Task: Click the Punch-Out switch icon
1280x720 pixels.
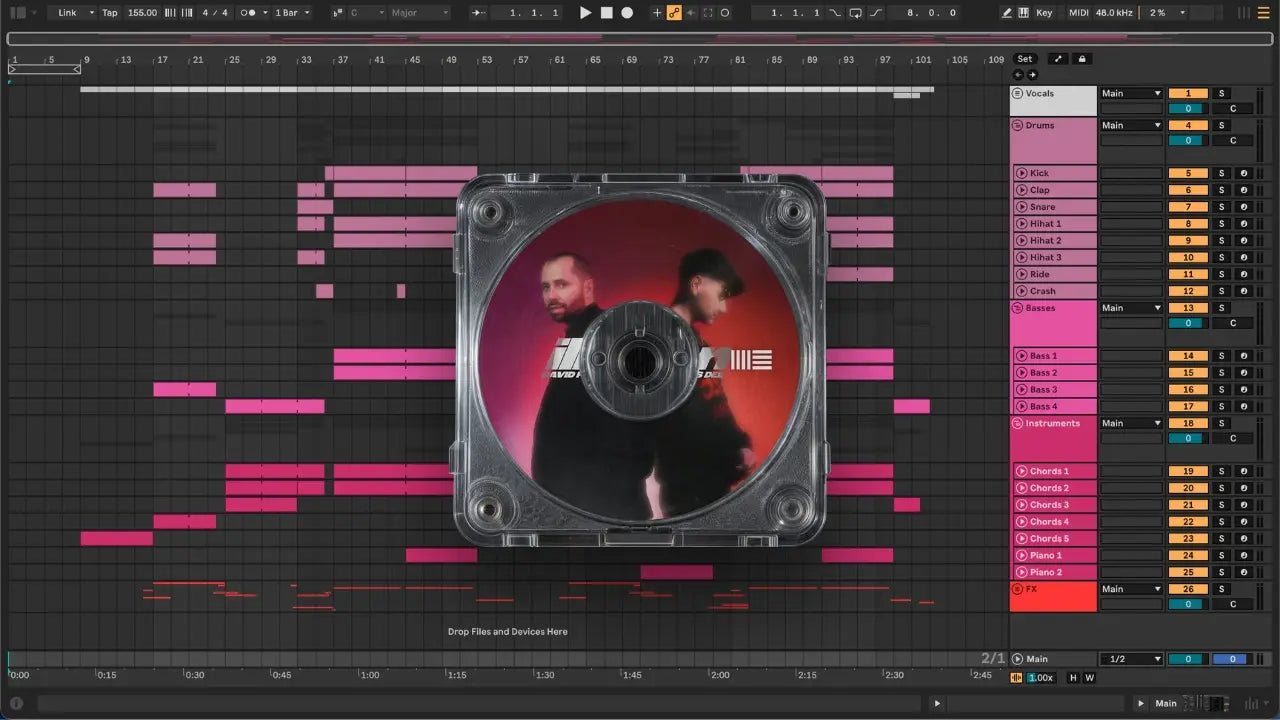Action: coord(876,13)
